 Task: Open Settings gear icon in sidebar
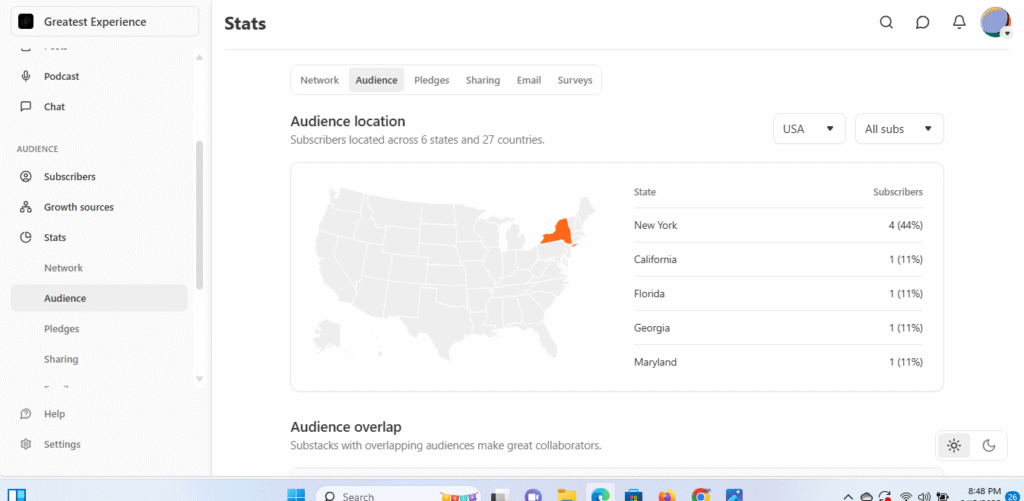pyautogui.click(x=26, y=444)
